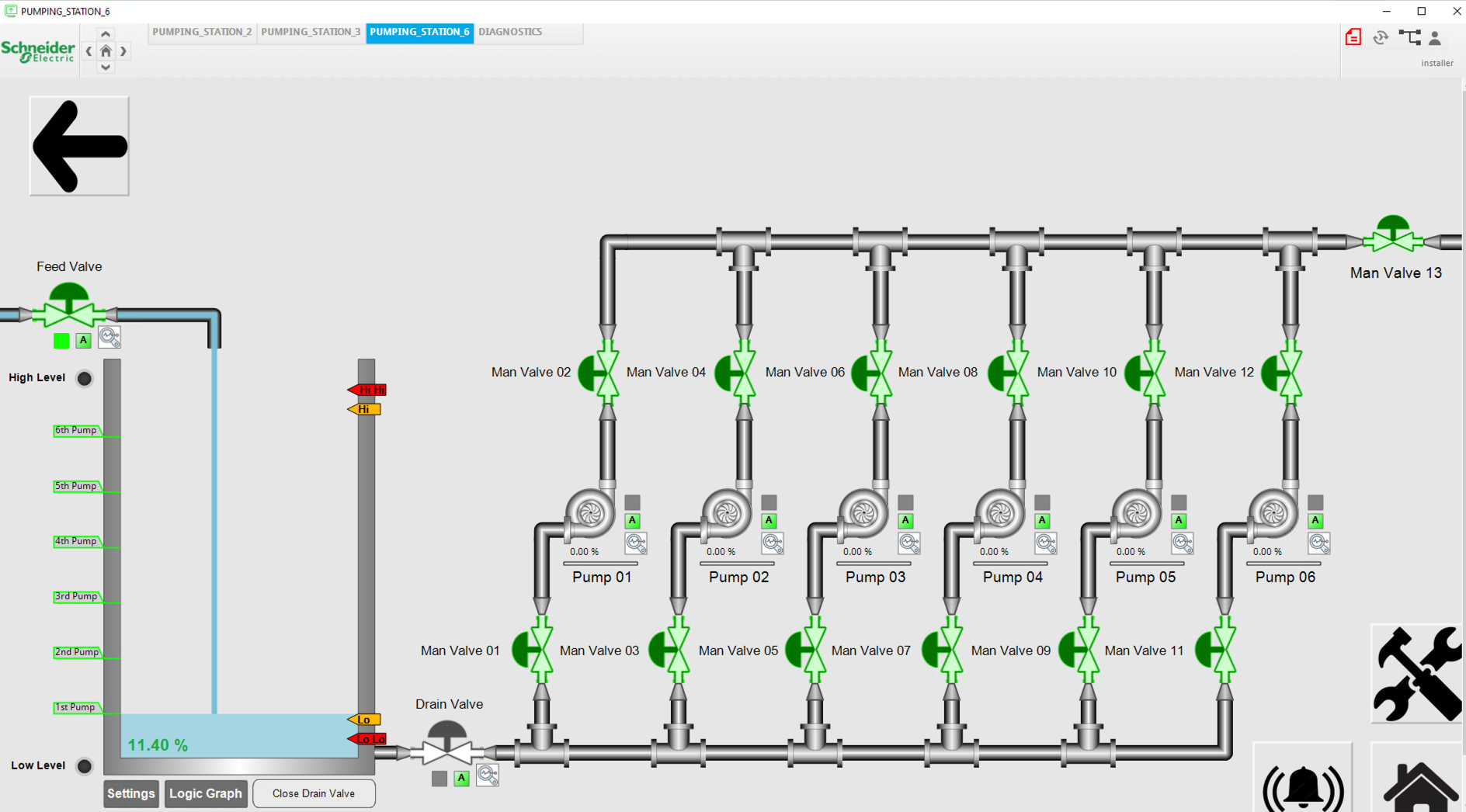Screen dimensions: 1466x812
Task: Click the Feed Valve green status square
Action: click(61, 341)
